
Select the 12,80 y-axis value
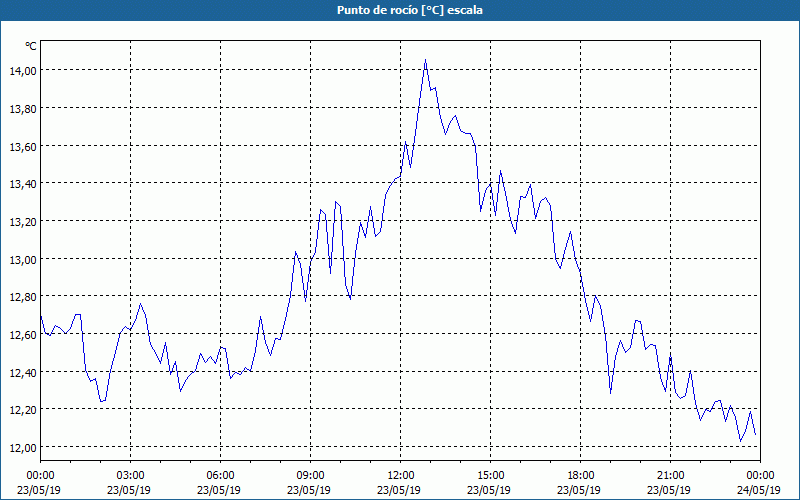coord(23,297)
